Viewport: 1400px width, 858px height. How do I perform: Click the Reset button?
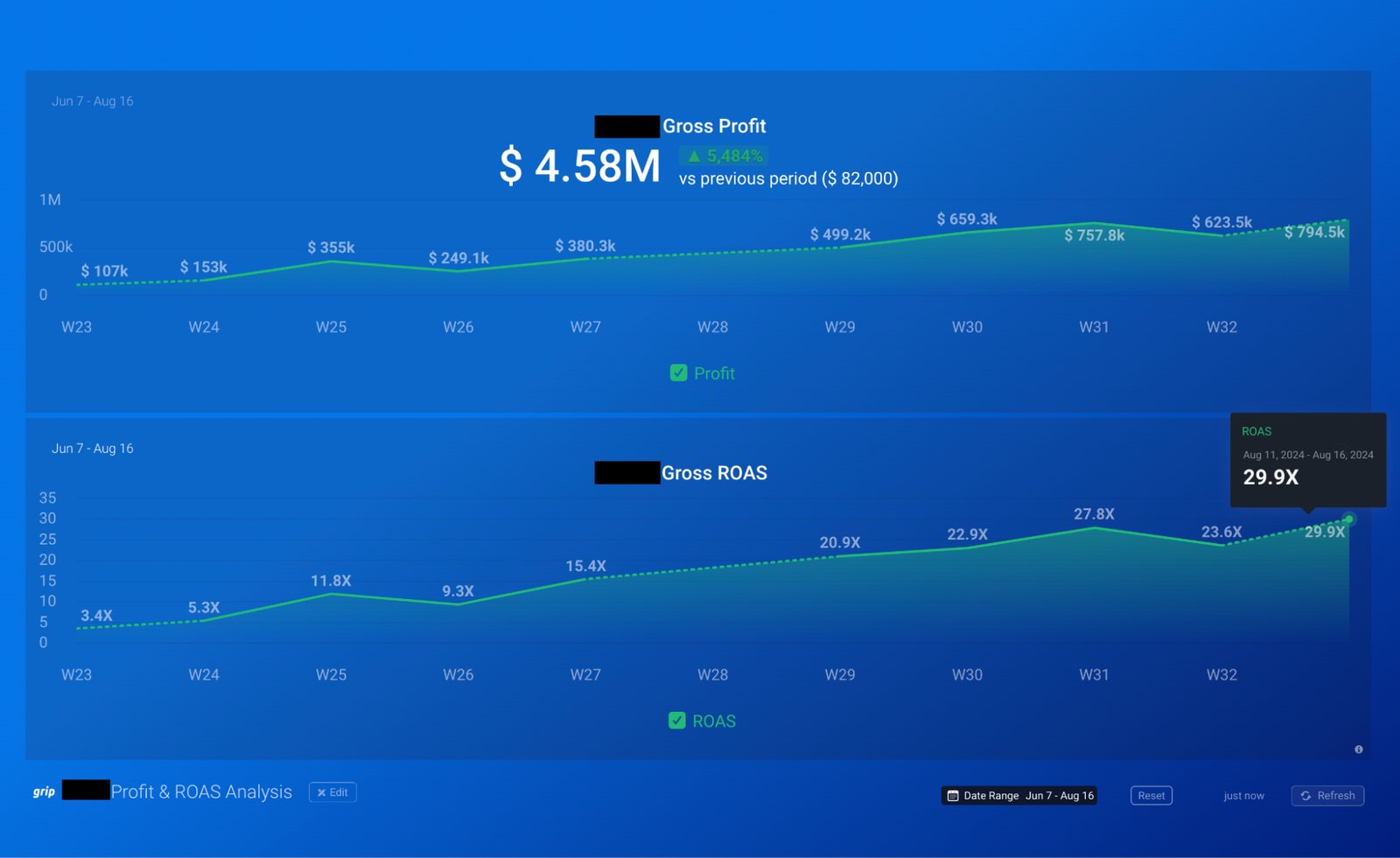point(1151,796)
